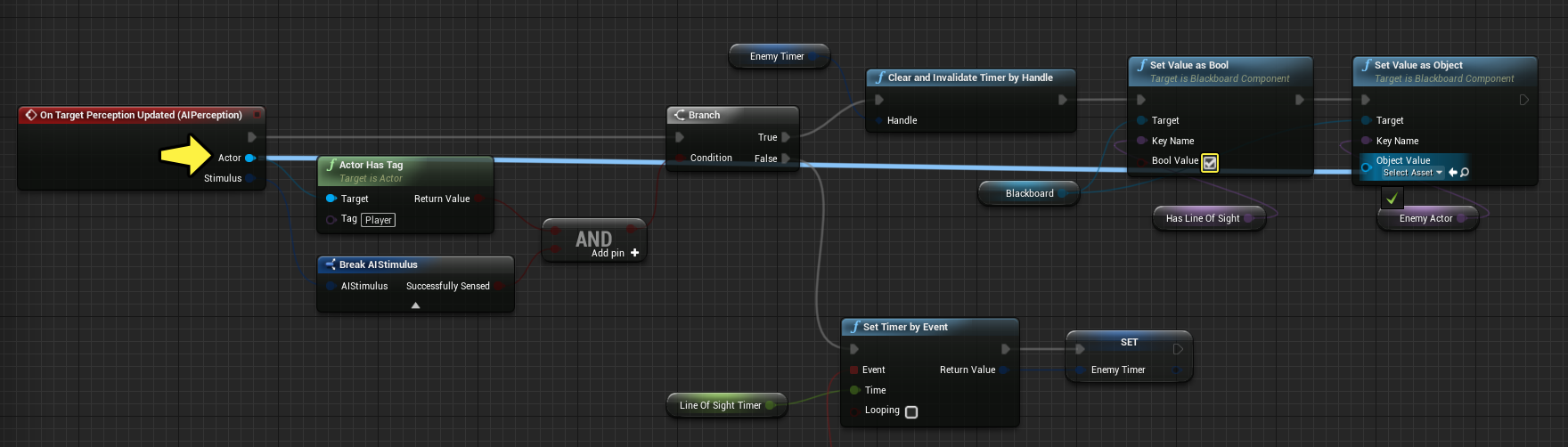Screen dimensions: 1568x447
Task: Click the Successfully Sensed output pin
Action: [x=499, y=286]
